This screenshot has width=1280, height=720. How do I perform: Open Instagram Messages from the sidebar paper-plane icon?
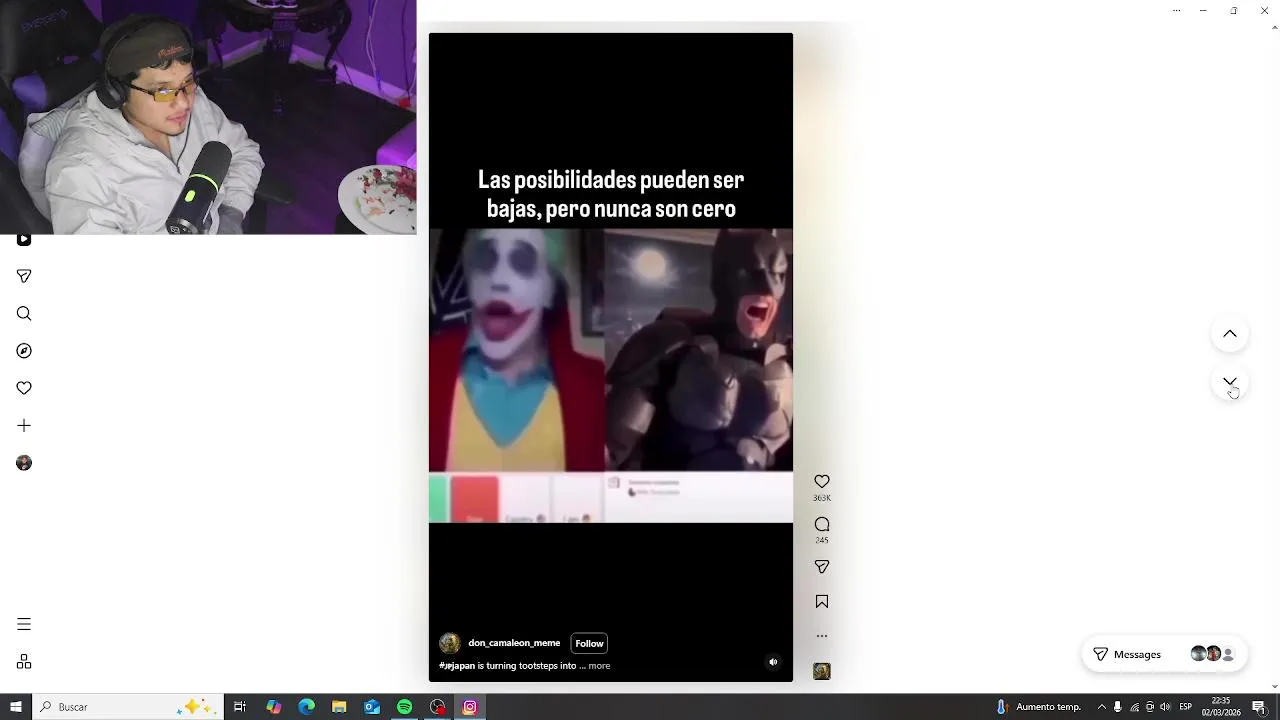24,276
